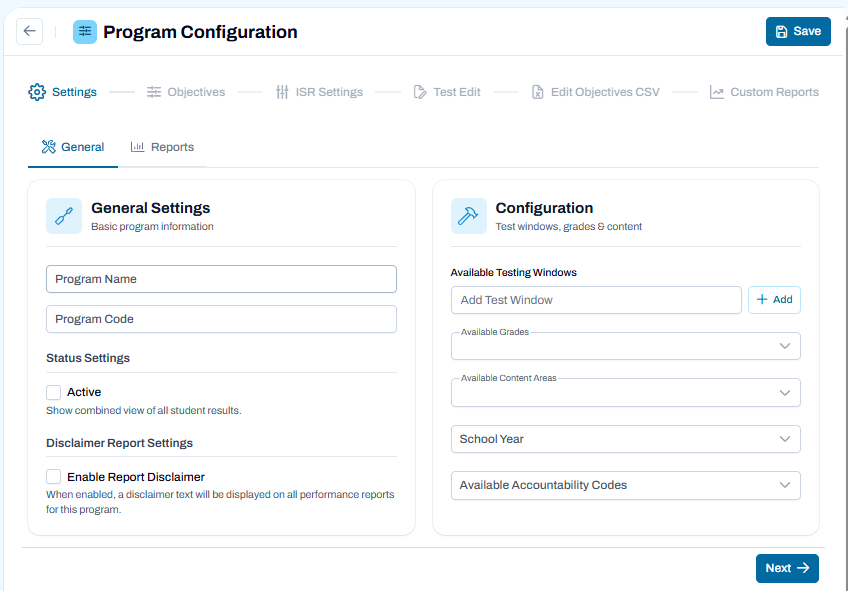This screenshot has width=848, height=591.
Task: Go to the Settings step
Action: pos(62,92)
